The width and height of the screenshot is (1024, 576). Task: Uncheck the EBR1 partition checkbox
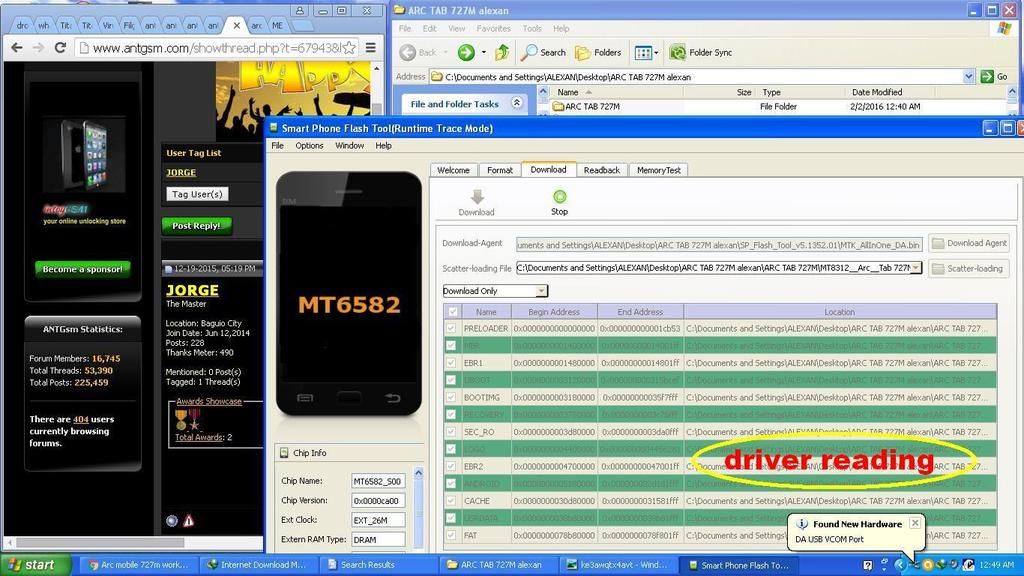coord(451,362)
